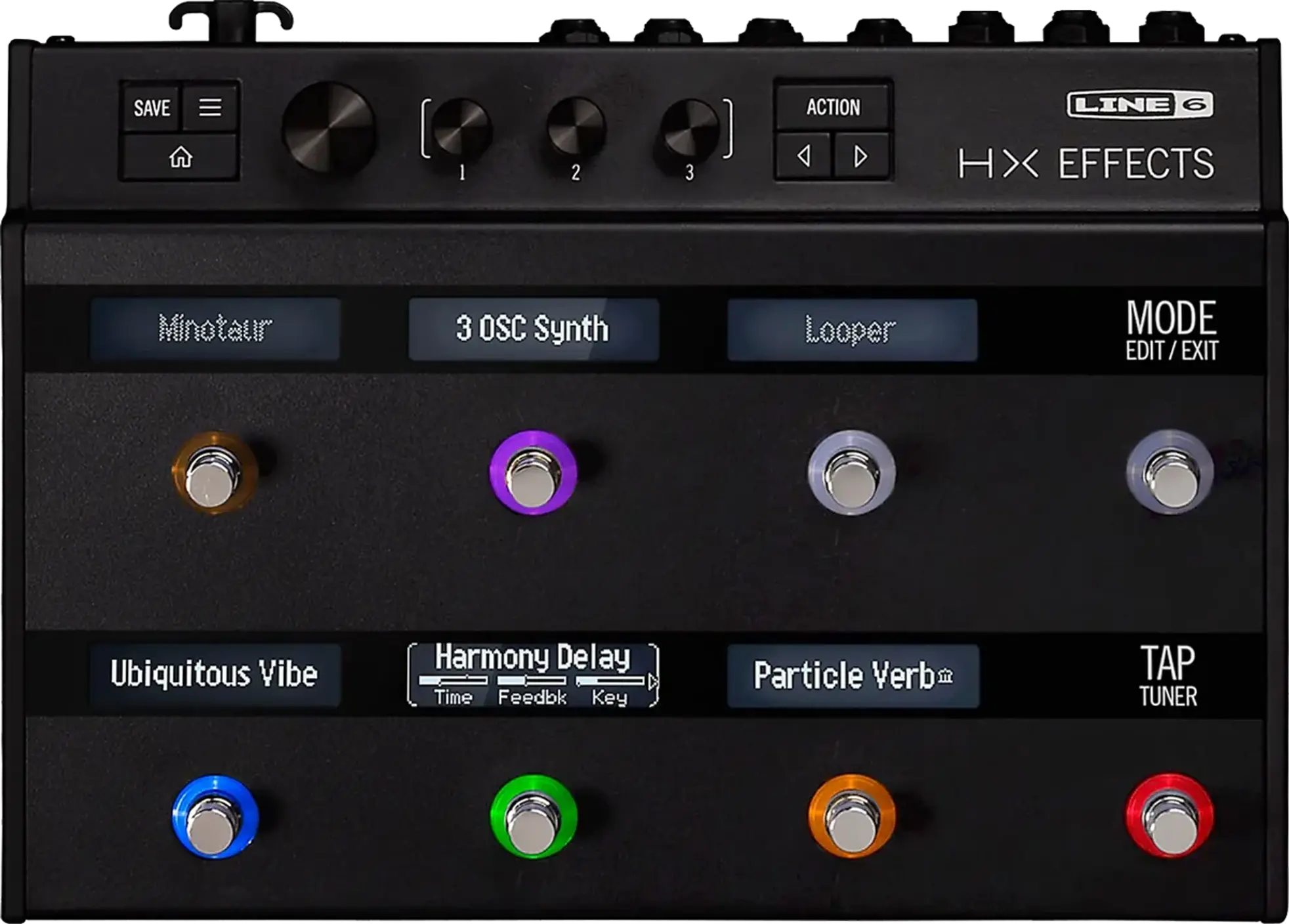
Task: Click parameter knob 2
Action: click(x=576, y=127)
